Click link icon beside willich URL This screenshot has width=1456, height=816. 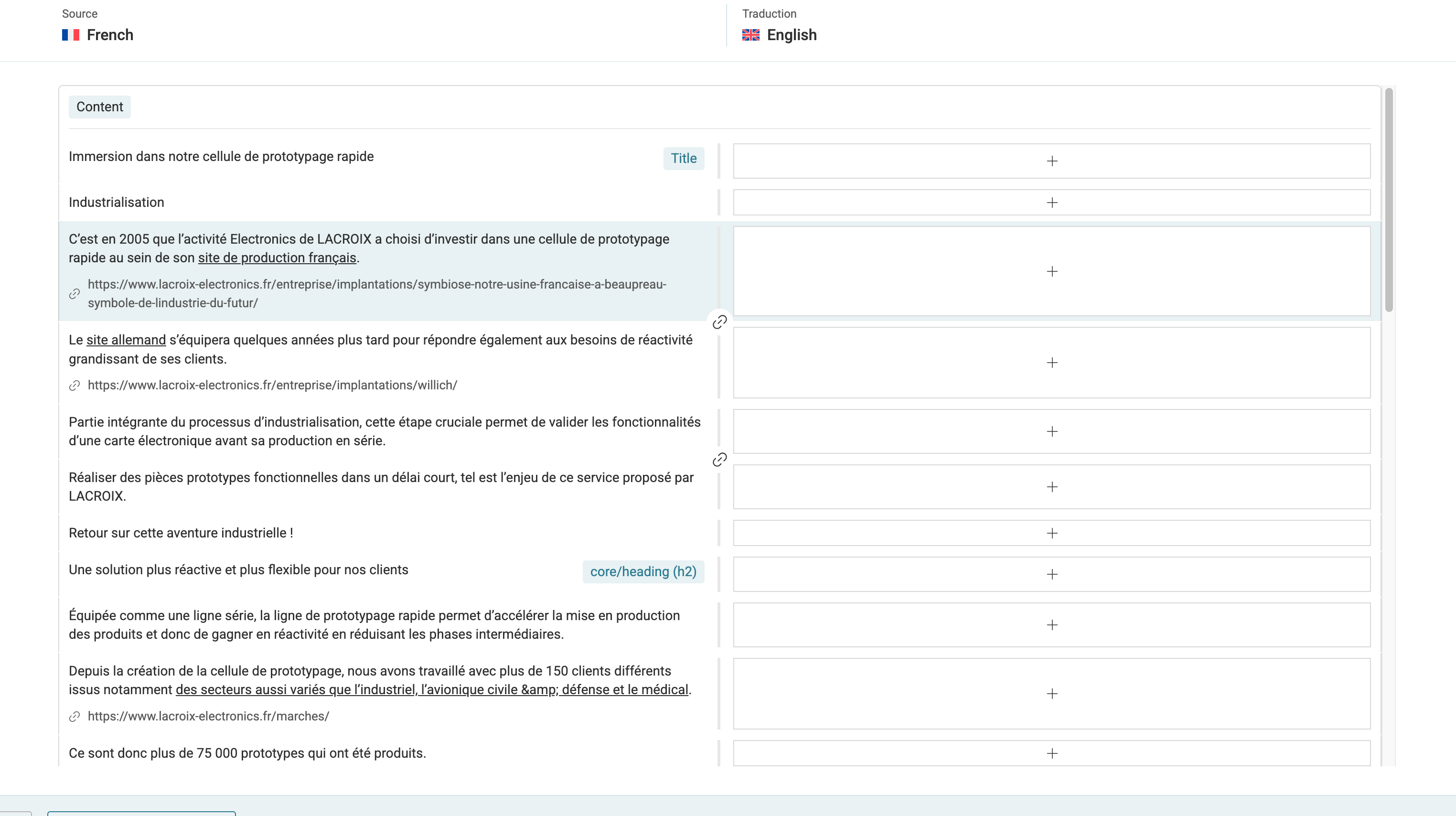tap(75, 386)
